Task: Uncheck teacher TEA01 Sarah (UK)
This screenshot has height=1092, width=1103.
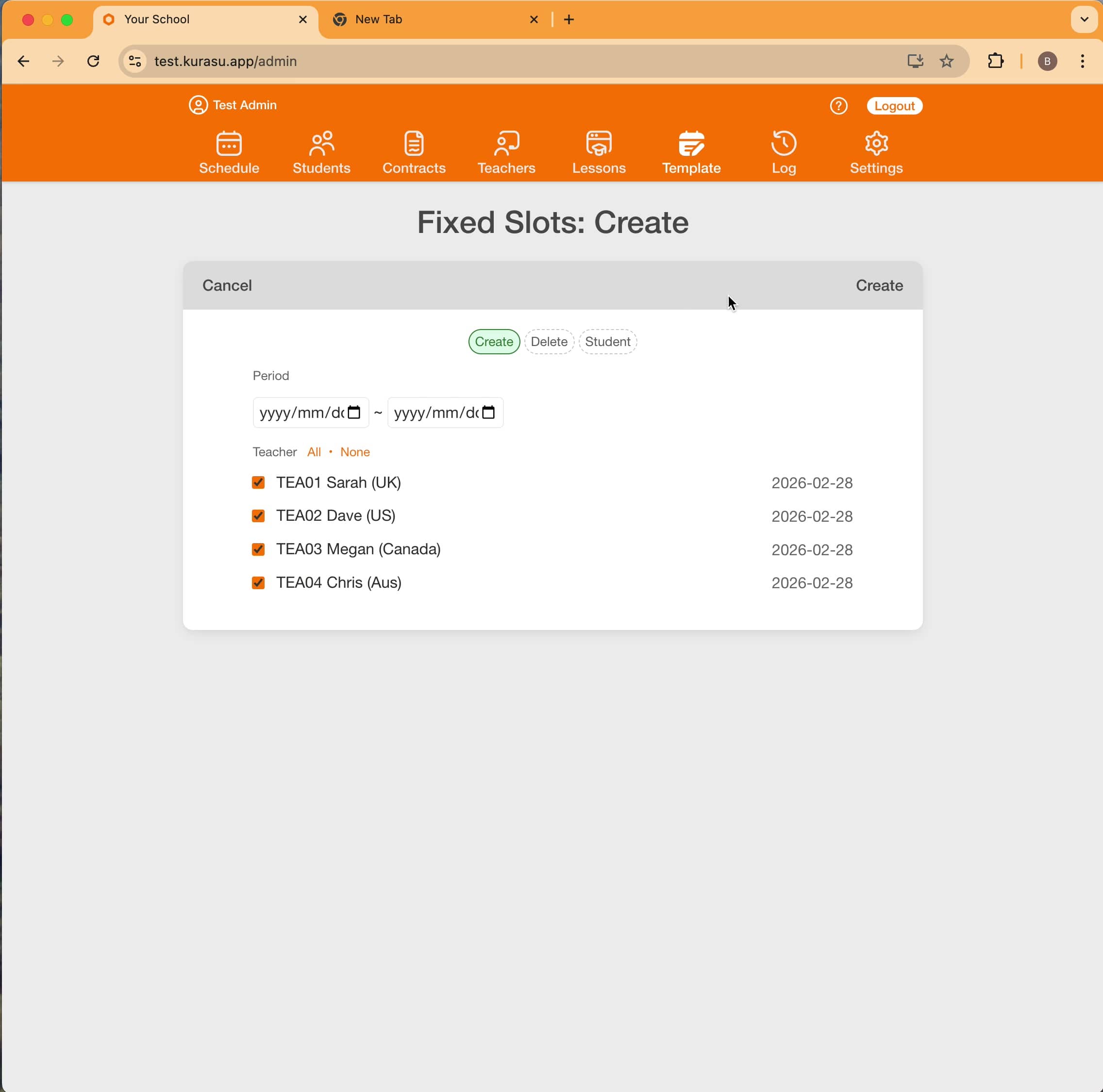Action: pyautogui.click(x=258, y=482)
